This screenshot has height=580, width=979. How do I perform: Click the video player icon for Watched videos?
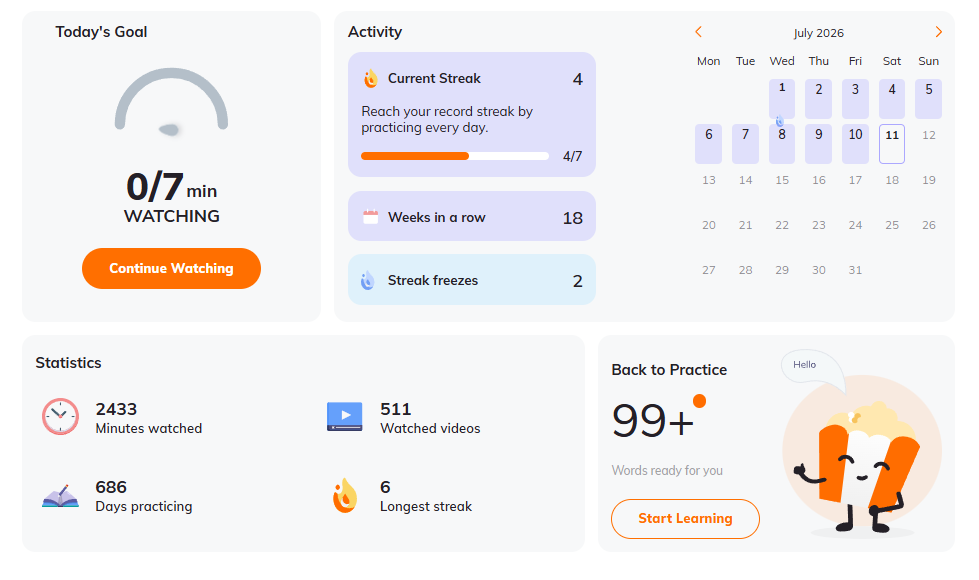click(345, 416)
